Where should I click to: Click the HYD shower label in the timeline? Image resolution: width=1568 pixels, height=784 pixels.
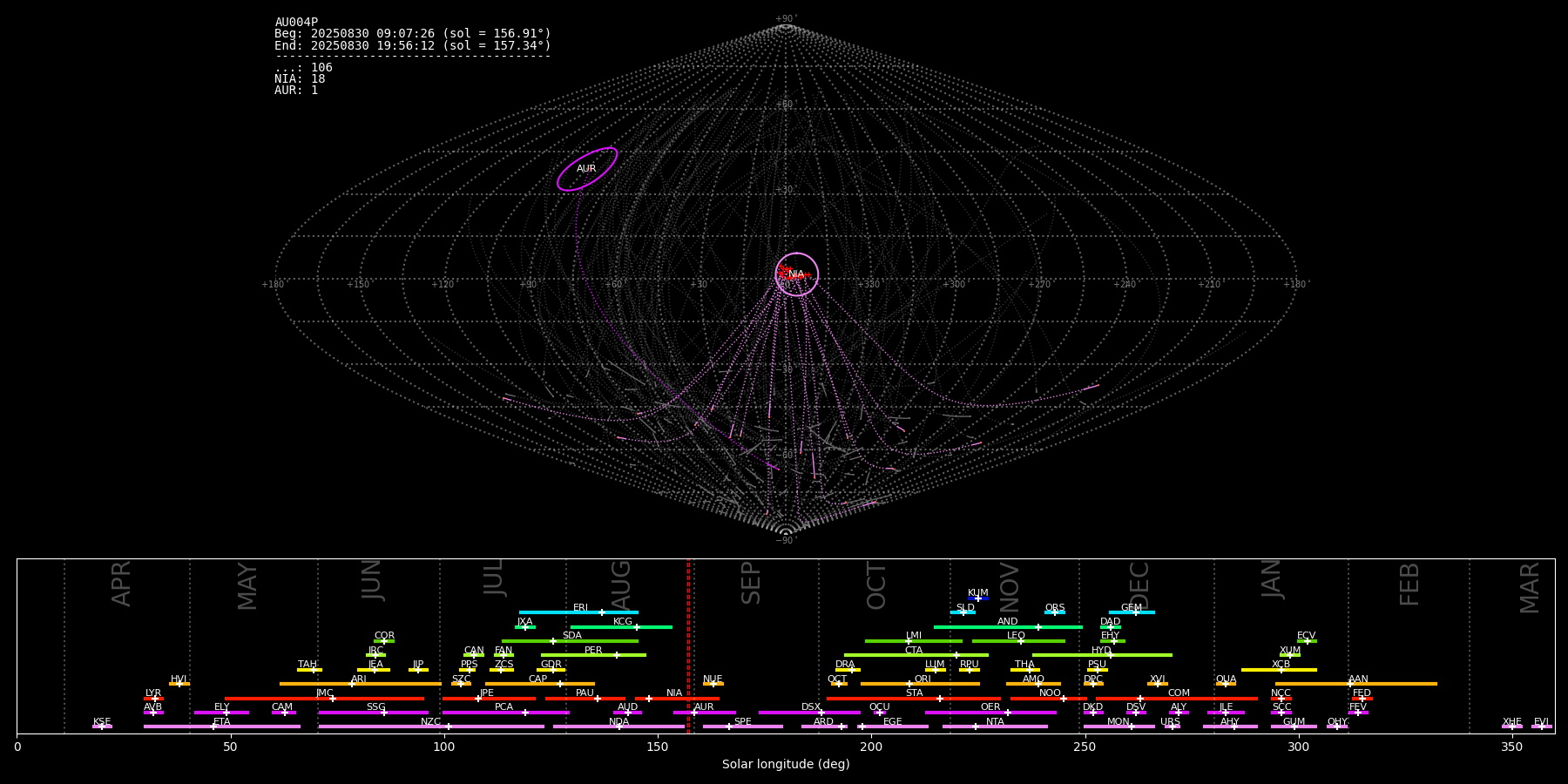[1102, 651]
